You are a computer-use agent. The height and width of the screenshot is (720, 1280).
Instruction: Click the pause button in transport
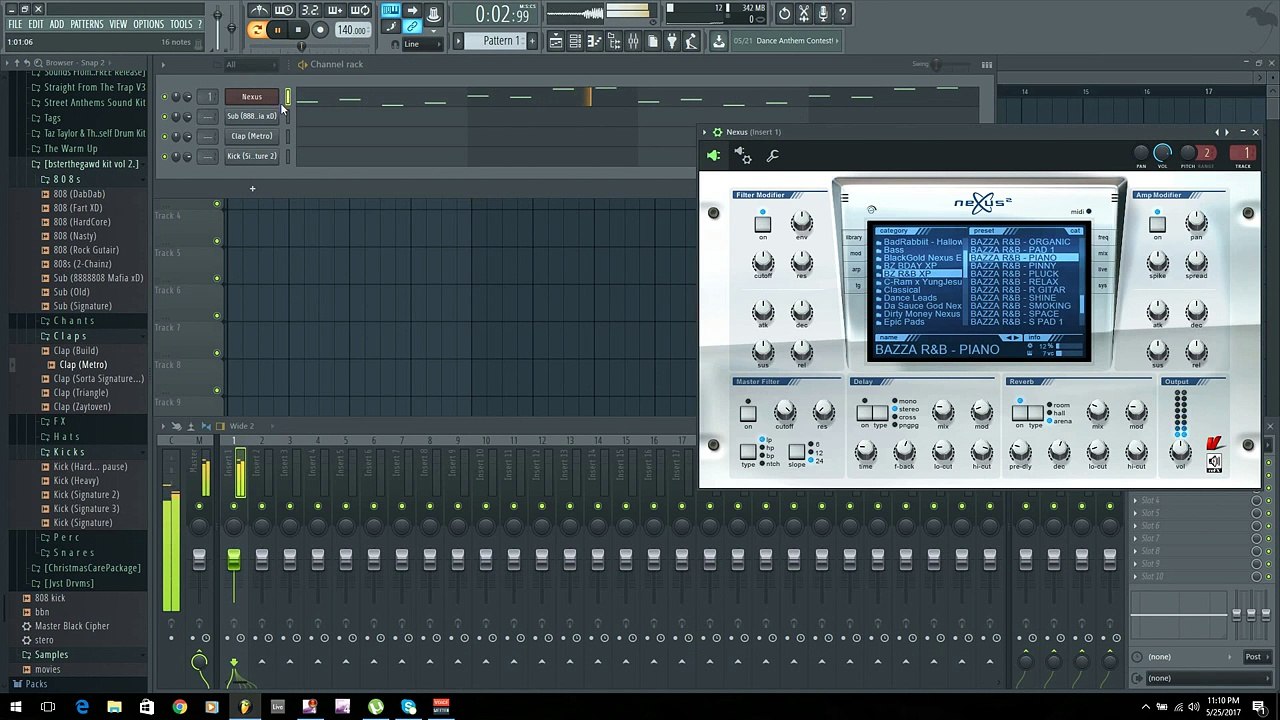pyautogui.click(x=277, y=30)
